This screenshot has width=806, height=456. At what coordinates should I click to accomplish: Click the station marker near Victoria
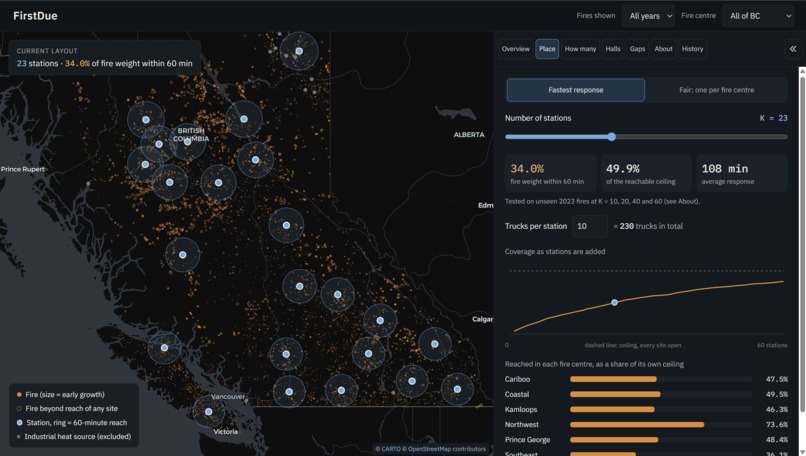pyautogui.click(x=209, y=412)
